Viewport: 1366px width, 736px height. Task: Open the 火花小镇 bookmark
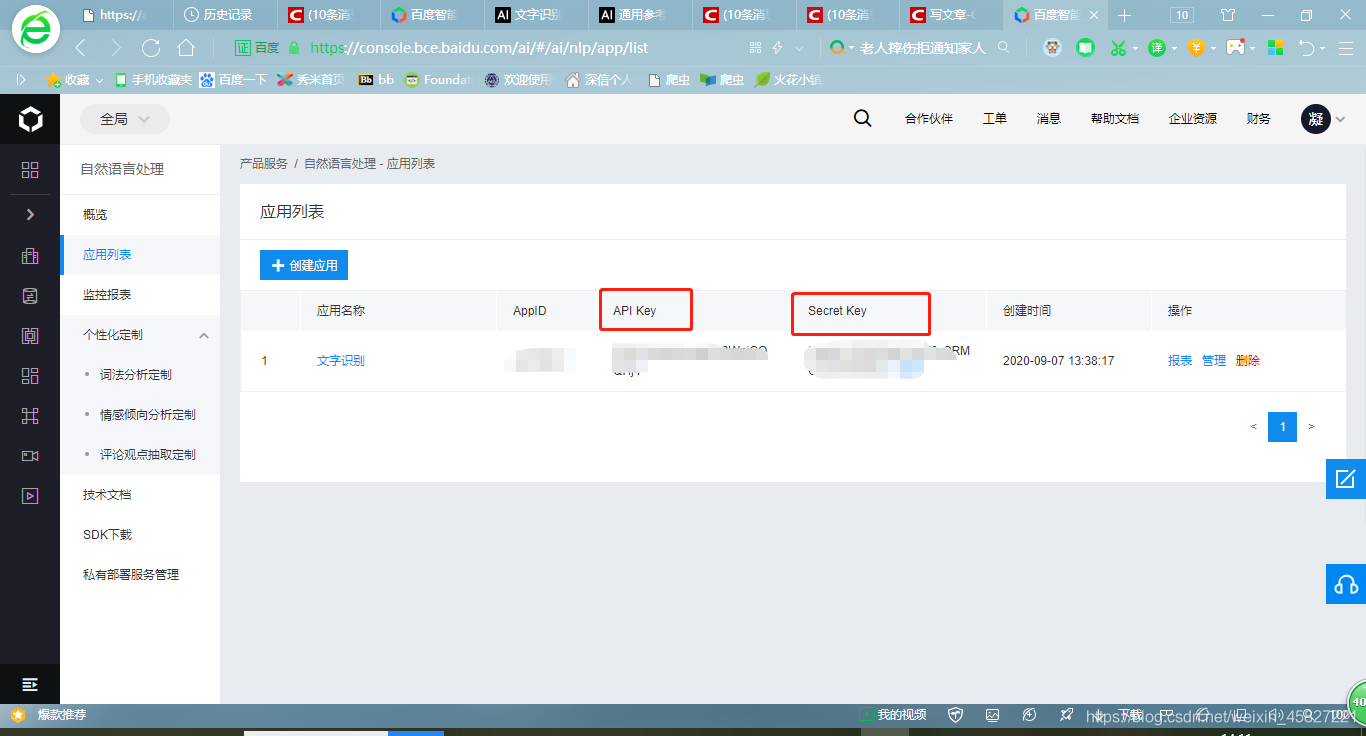tap(788, 80)
